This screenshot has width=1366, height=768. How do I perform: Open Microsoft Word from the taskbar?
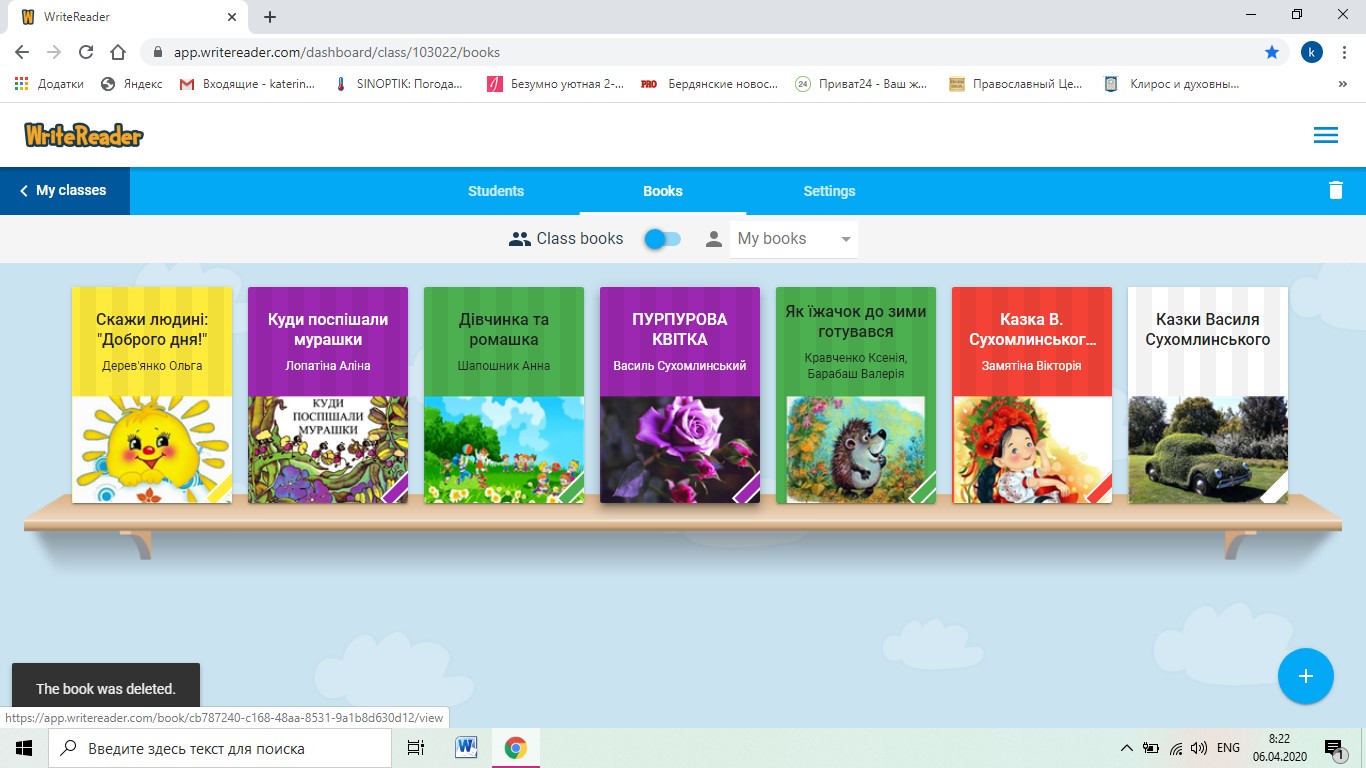tap(466, 748)
